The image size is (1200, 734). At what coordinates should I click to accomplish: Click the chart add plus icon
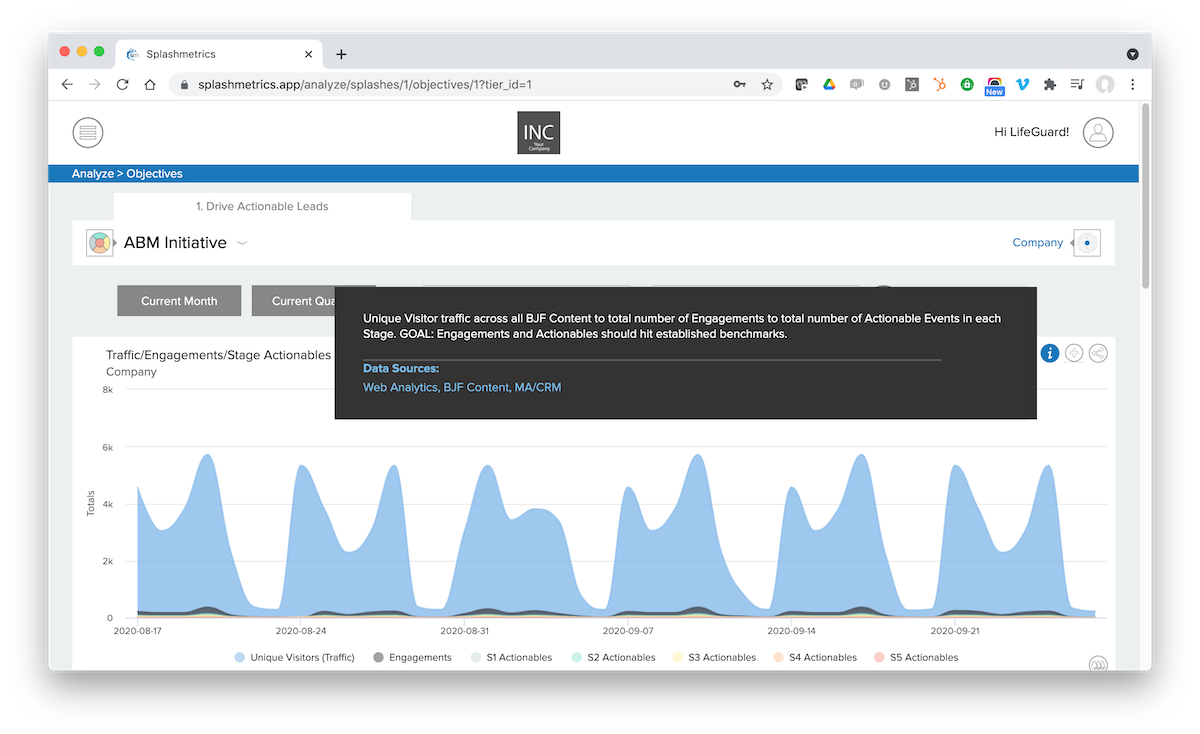(1074, 353)
